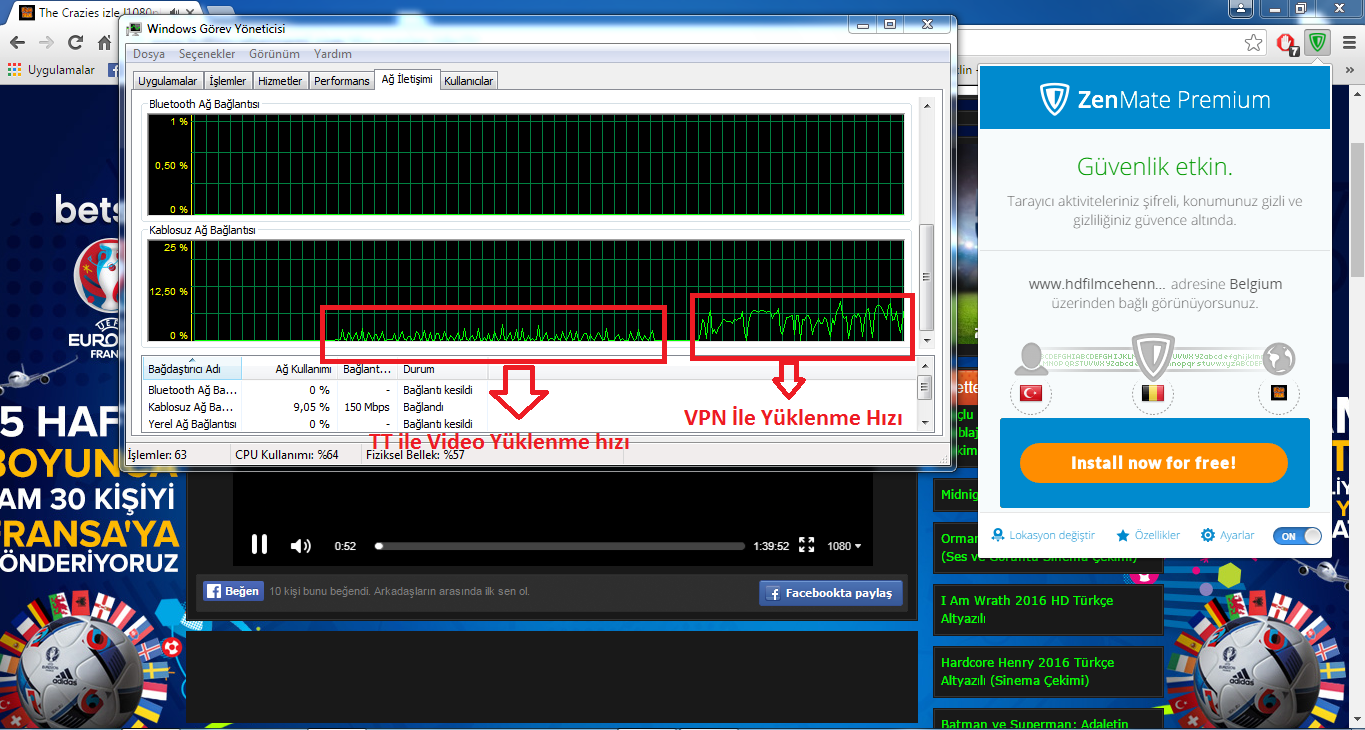Turn off the ZenMate ON switch
The image size is (1365, 730).
click(x=1296, y=536)
